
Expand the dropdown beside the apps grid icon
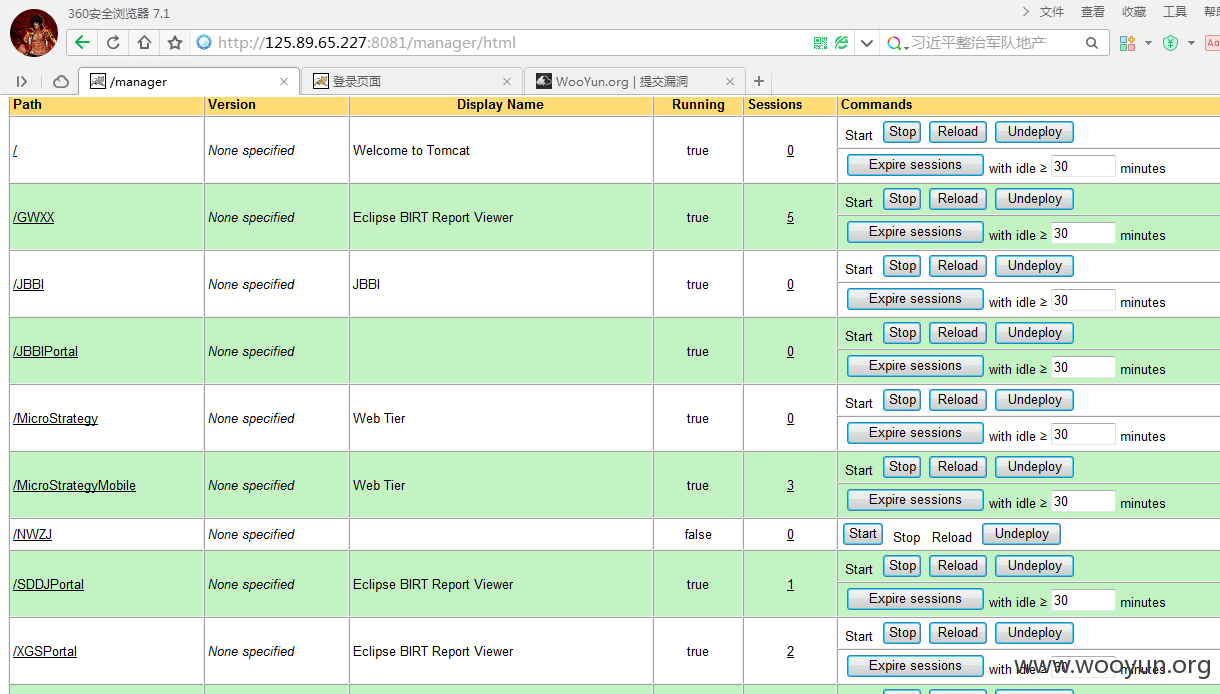1148,43
